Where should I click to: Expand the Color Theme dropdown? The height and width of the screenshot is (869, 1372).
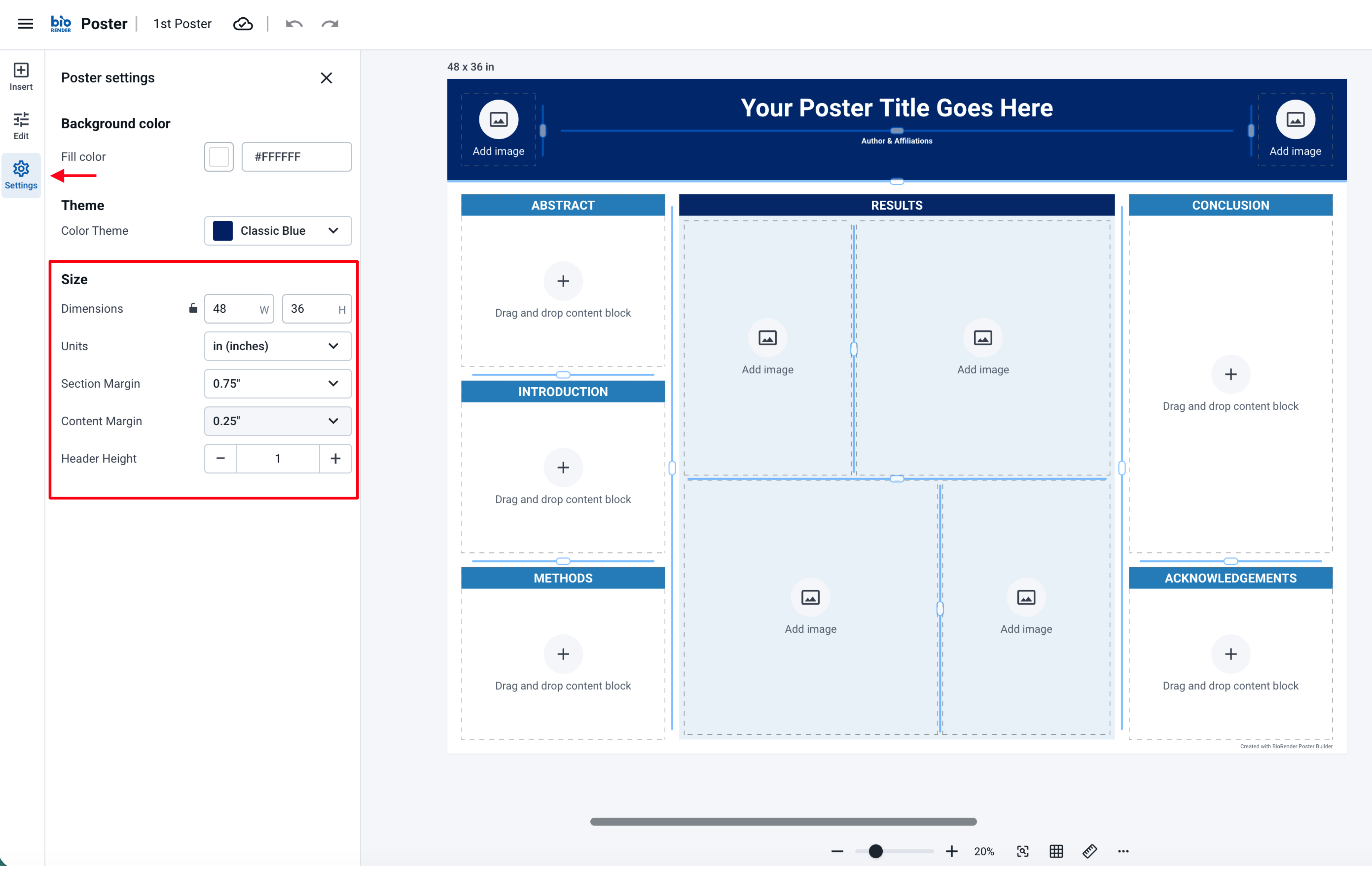(x=278, y=231)
